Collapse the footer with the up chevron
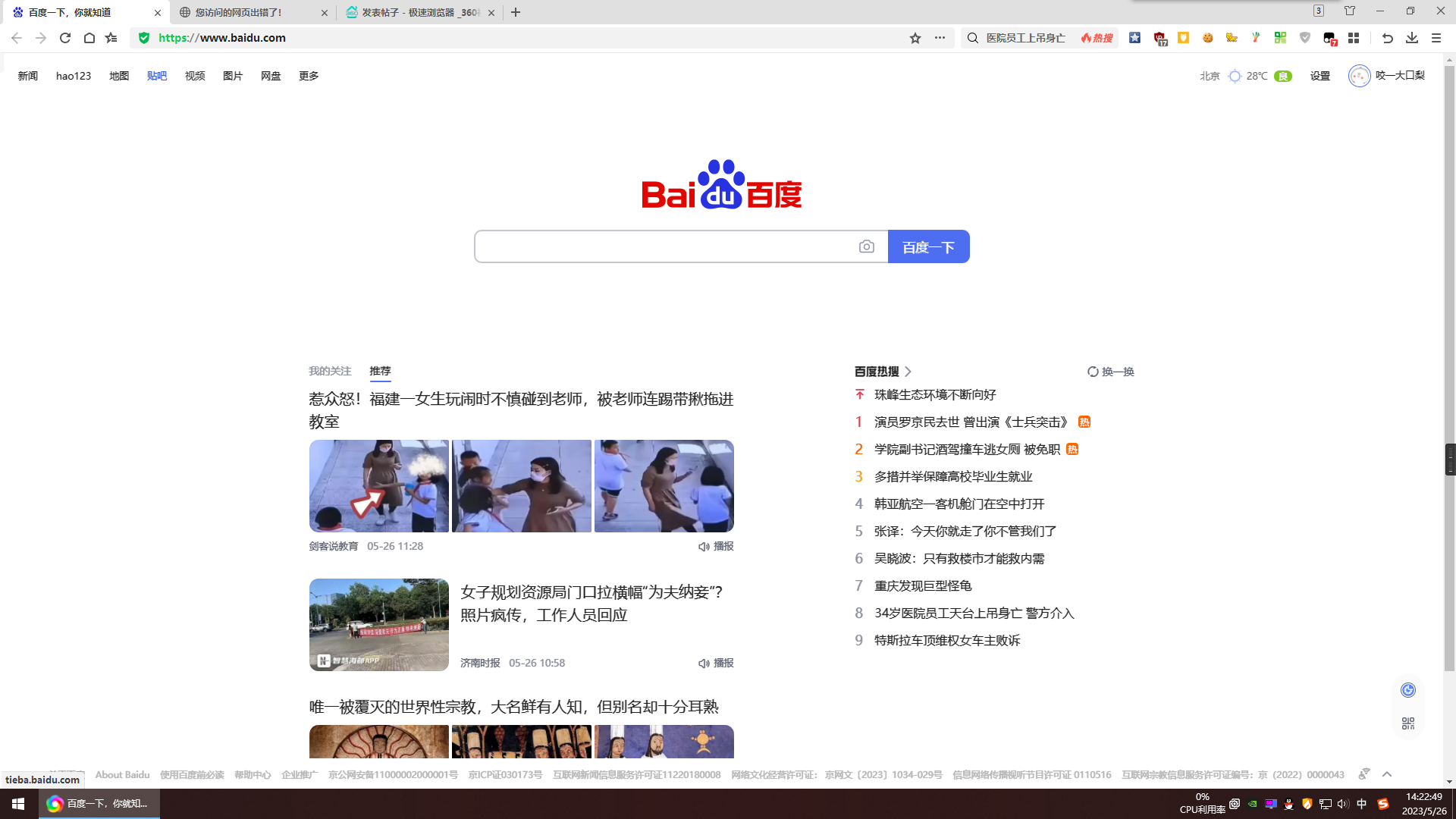 click(1387, 774)
